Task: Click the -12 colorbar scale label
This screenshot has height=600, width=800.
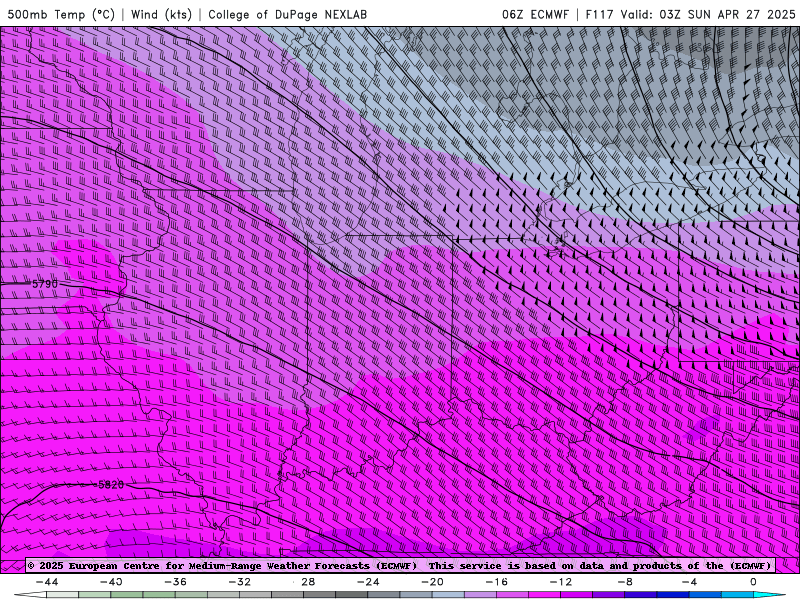Action: 561,582
